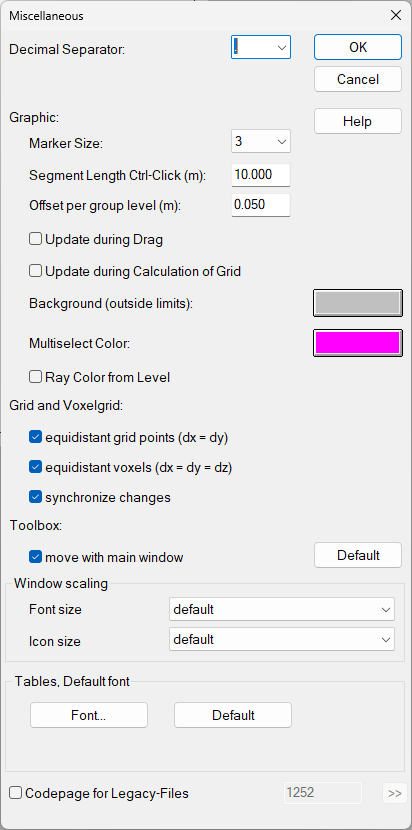The image size is (412, 830).
Task: Click the gray Background color swatch
Action: click(x=358, y=303)
